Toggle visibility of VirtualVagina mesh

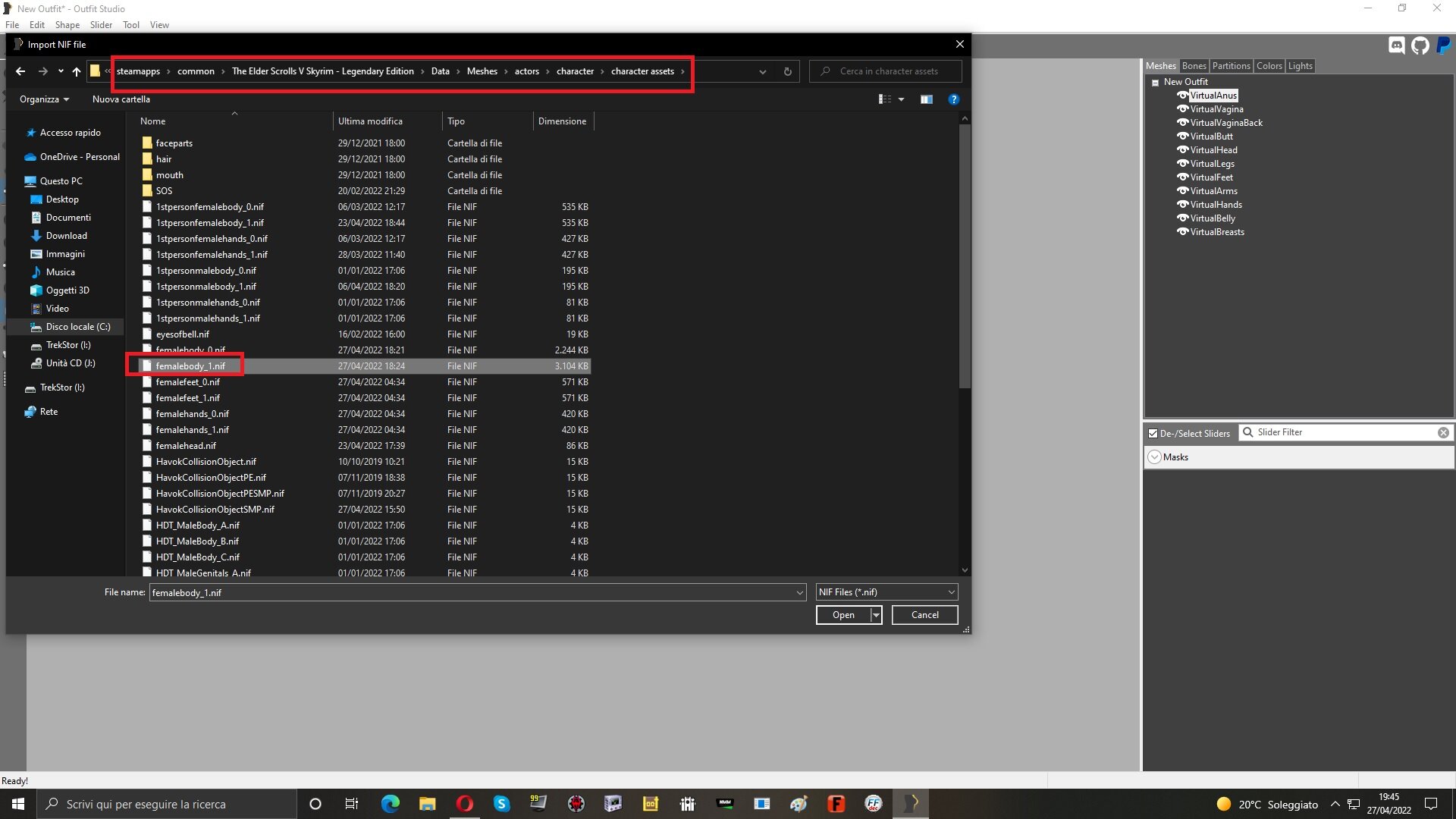point(1182,109)
